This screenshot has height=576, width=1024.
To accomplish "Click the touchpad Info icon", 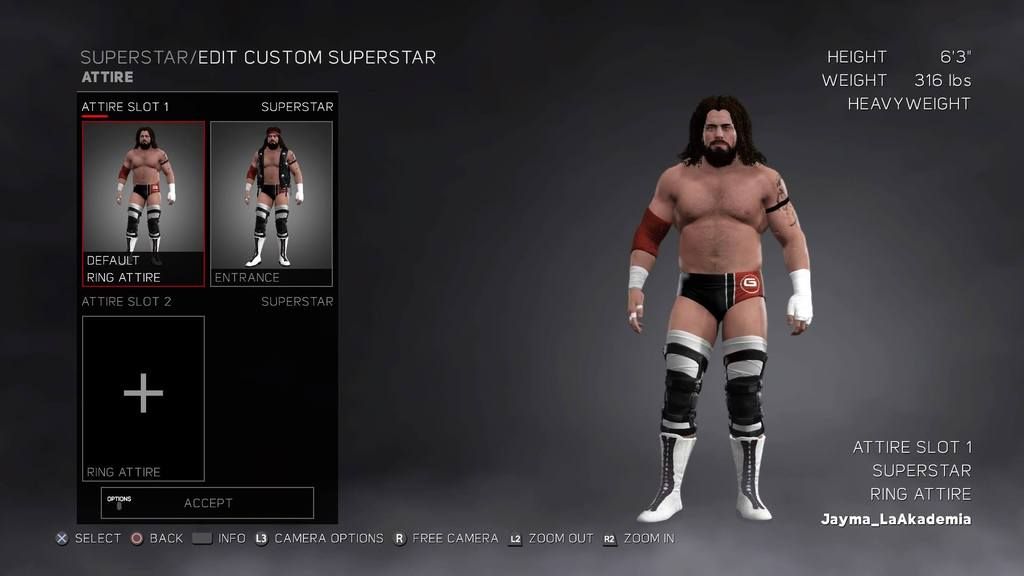I will click(x=202, y=539).
